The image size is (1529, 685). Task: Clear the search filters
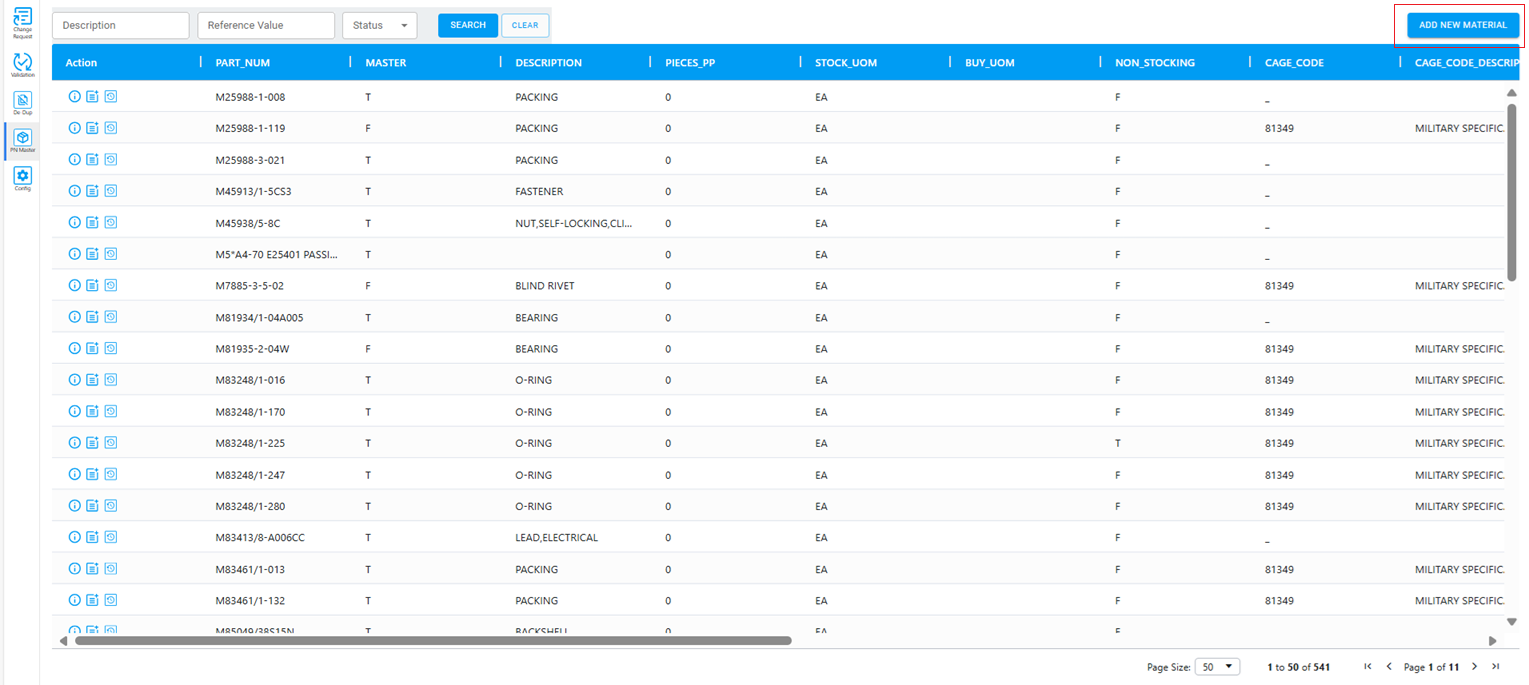point(525,25)
